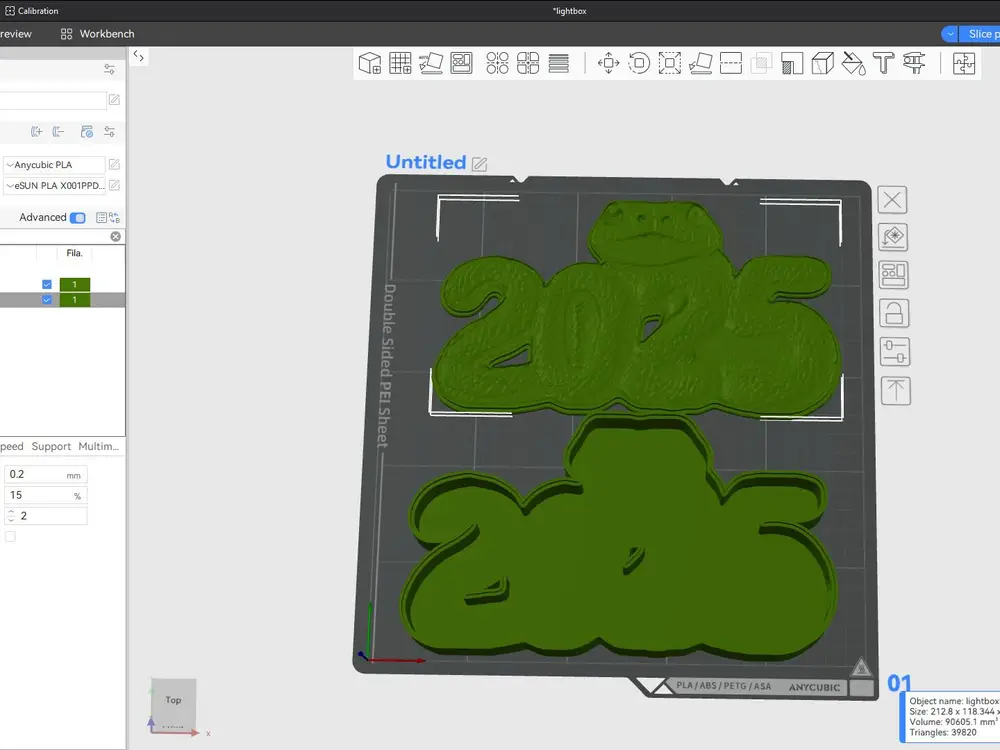
Task: Edit the Anycubic PLA filament preset
Action: 114,165
